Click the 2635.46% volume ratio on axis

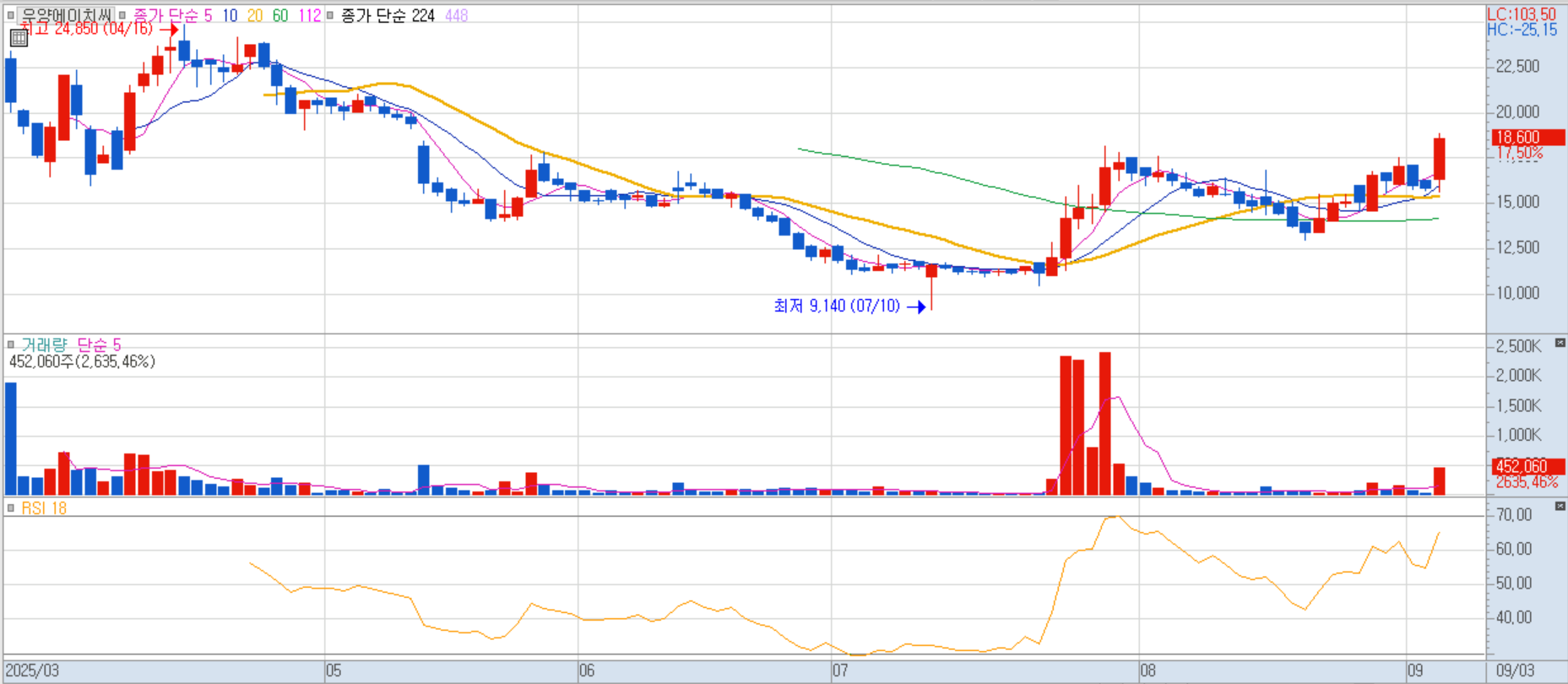pyautogui.click(x=1527, y=482)
